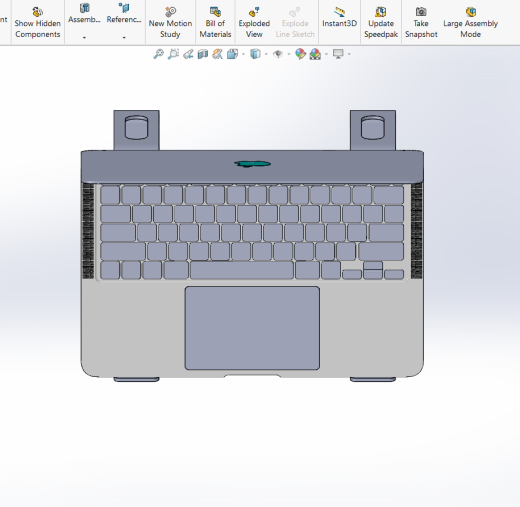This screenshot has height=507, width=520.
Task: Click Zoom to Fit icon
Action: [158, 54]
